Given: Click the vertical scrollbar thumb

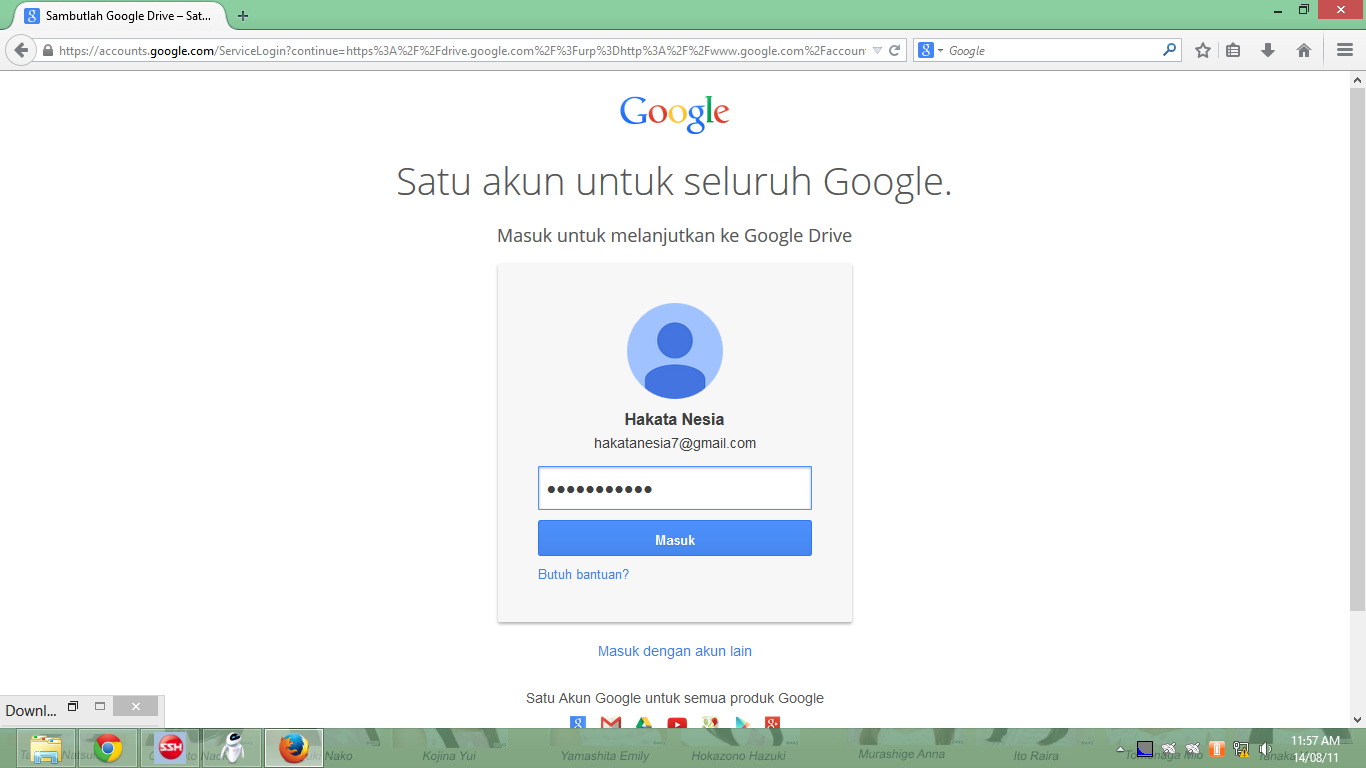Looking at the screenshot, I should click(x=1357, y=347).
